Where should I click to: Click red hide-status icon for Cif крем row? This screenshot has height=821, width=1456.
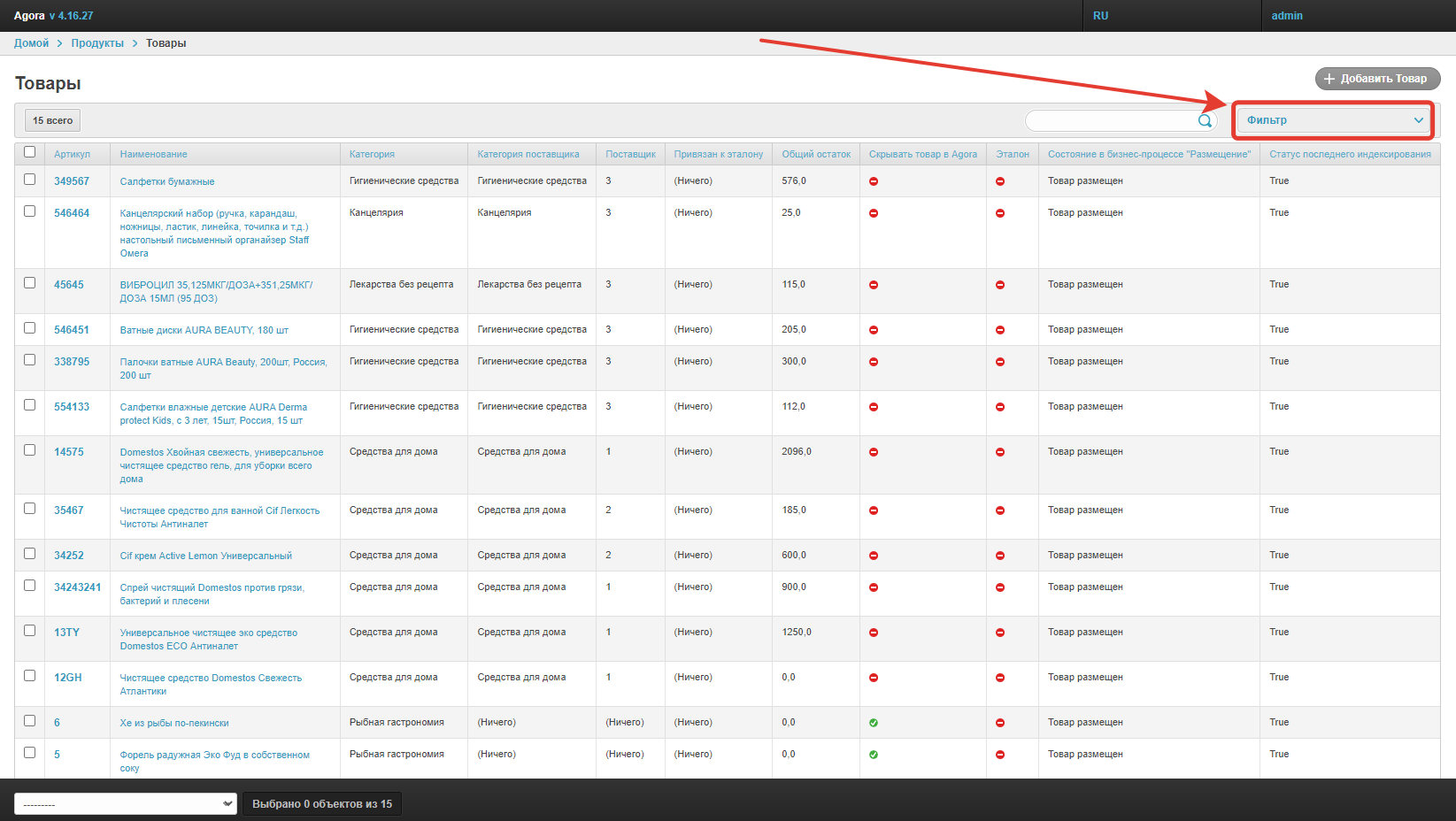pos(874,556)
